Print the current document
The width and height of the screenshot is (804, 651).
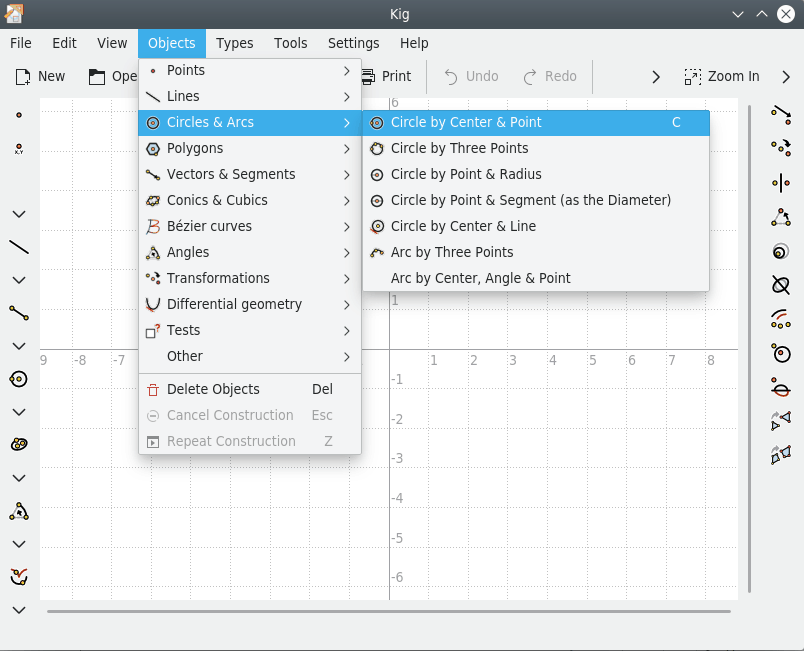[386, 76]
